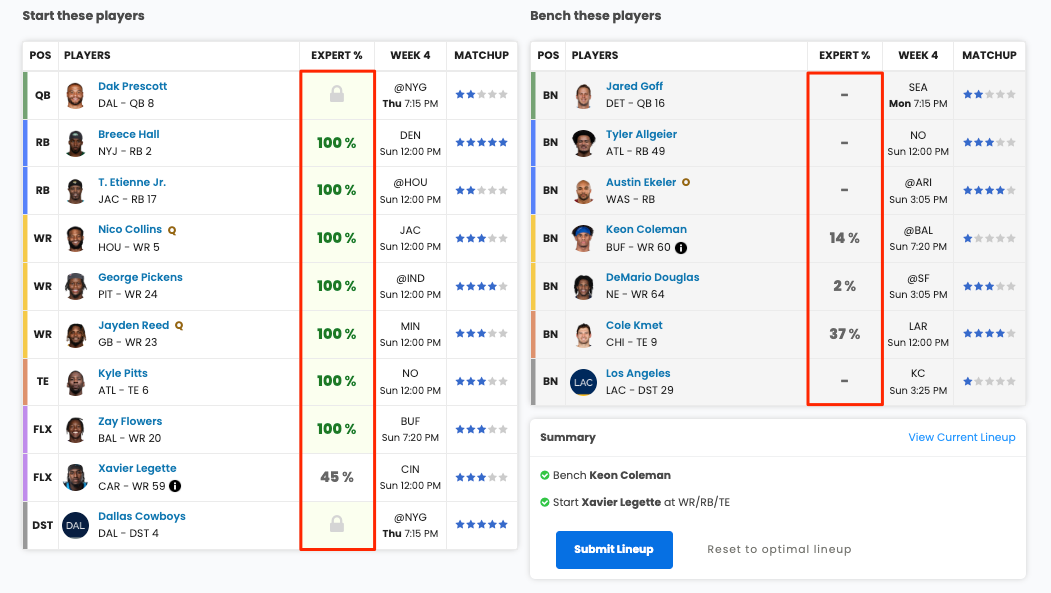Open Jared Goff's player link

pyautogui.click(x=634, y=86)
